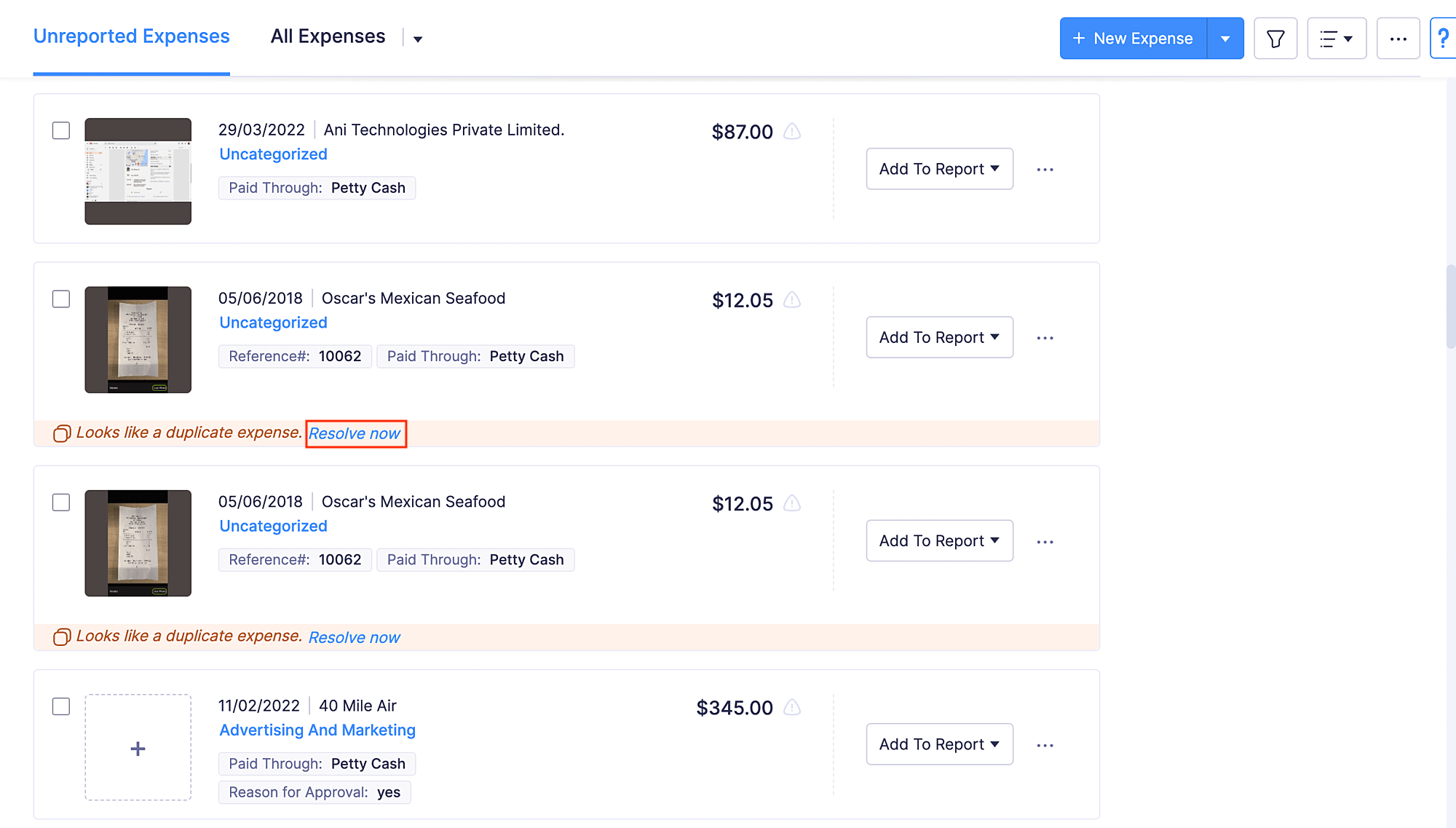
Task: Open the more options ellipsis in the header
Action: (1398, 38)
